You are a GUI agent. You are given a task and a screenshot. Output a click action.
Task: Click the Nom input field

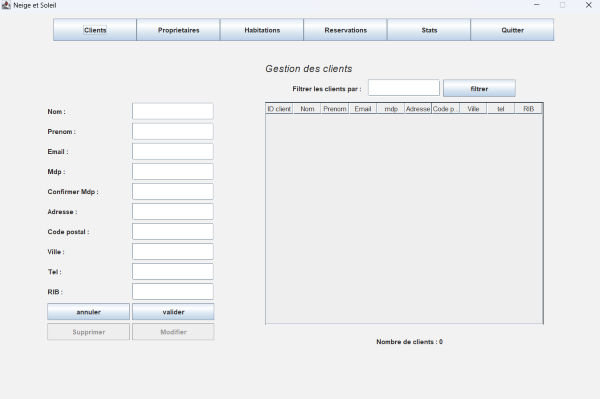(173, 111)
